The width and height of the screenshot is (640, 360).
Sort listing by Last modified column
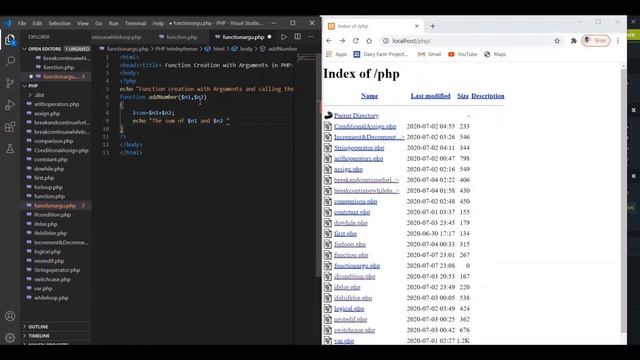(431, 96)
